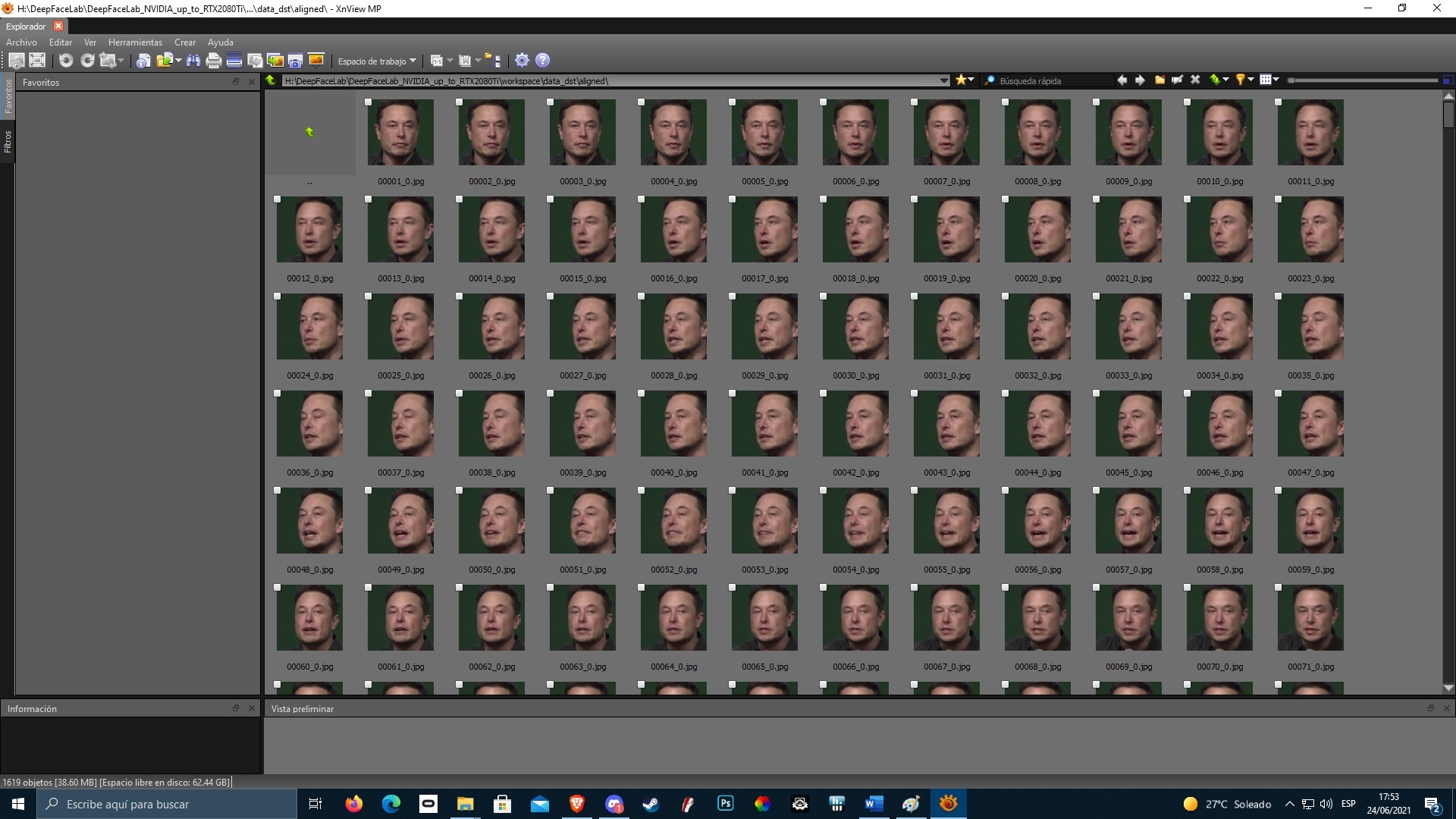Click the blue help question icon
Screen dimensions: 1456x819
542,61
